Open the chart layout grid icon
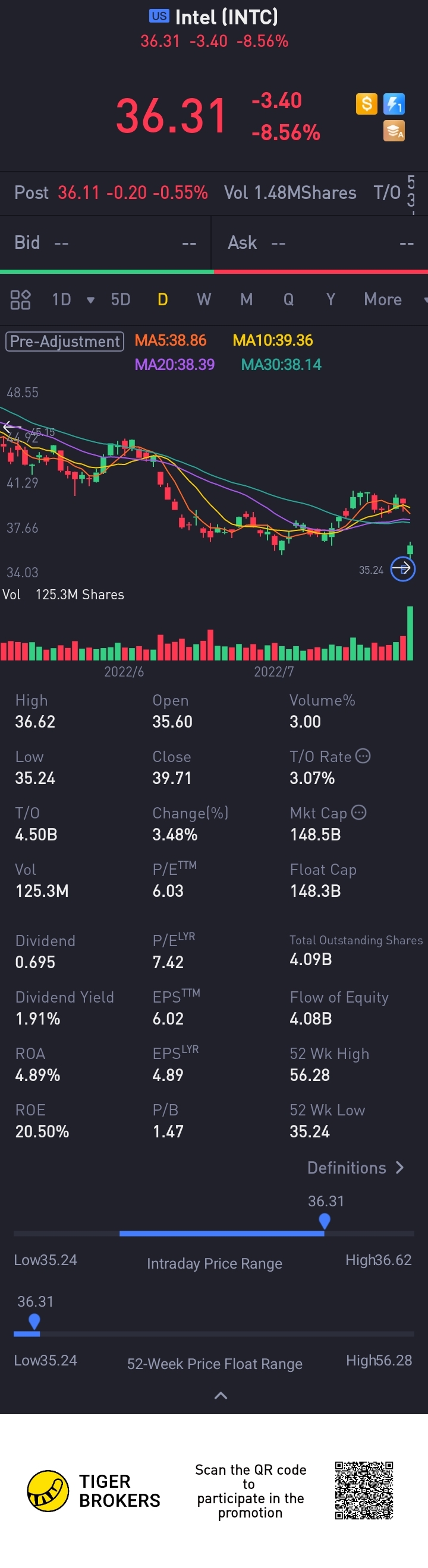 click(21, 299)
